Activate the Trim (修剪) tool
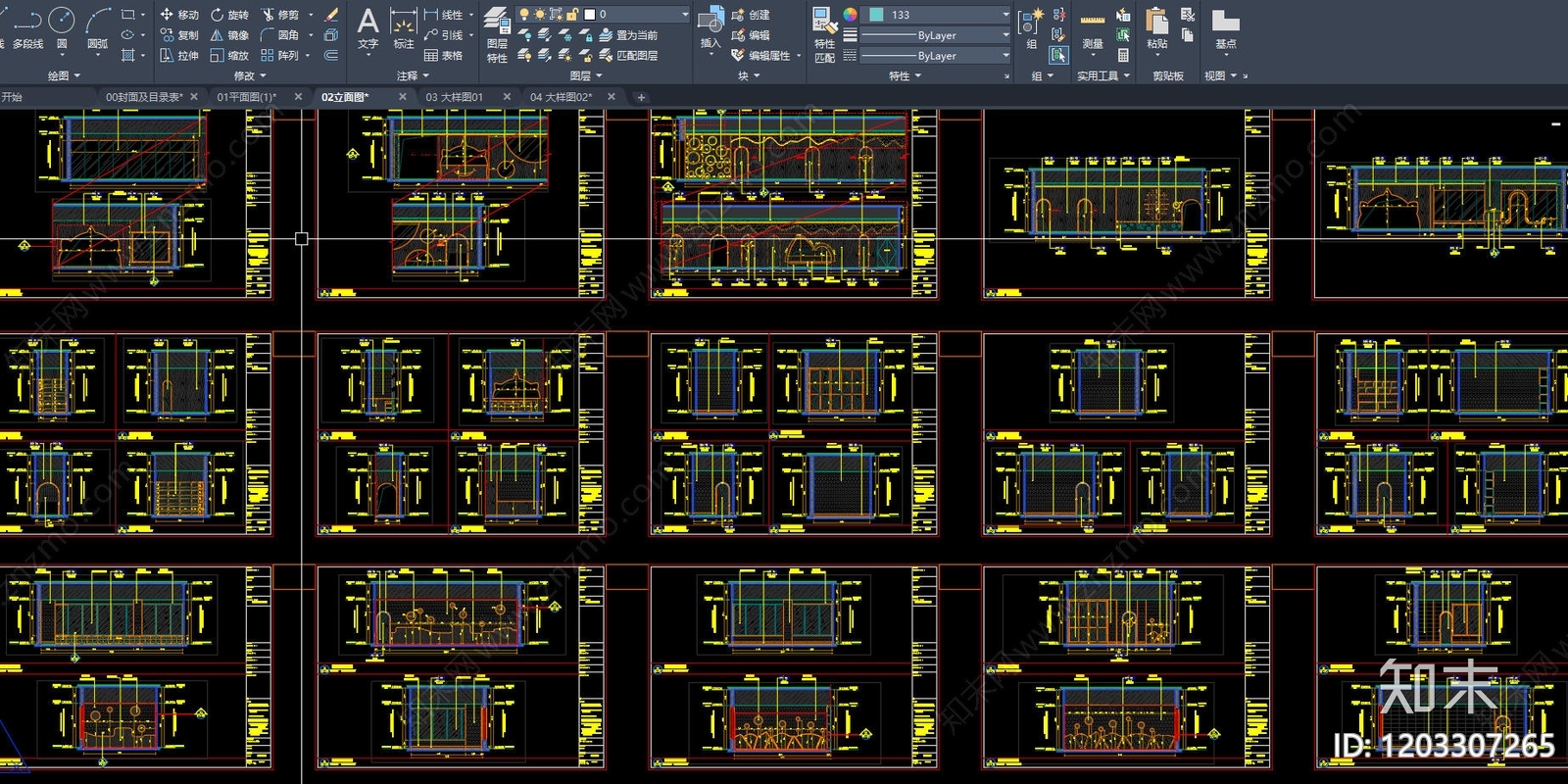 coord(280,15)
